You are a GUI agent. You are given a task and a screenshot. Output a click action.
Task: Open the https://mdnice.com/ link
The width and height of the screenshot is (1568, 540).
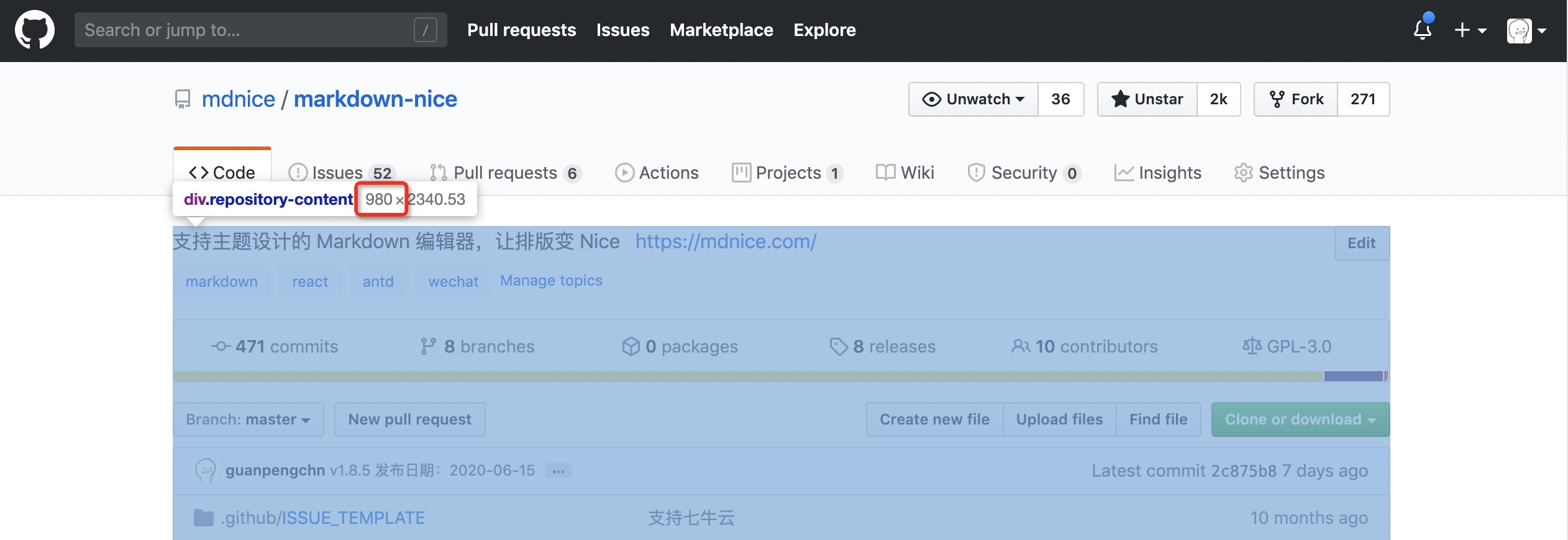pyautogui.click(x=726, y=241)
